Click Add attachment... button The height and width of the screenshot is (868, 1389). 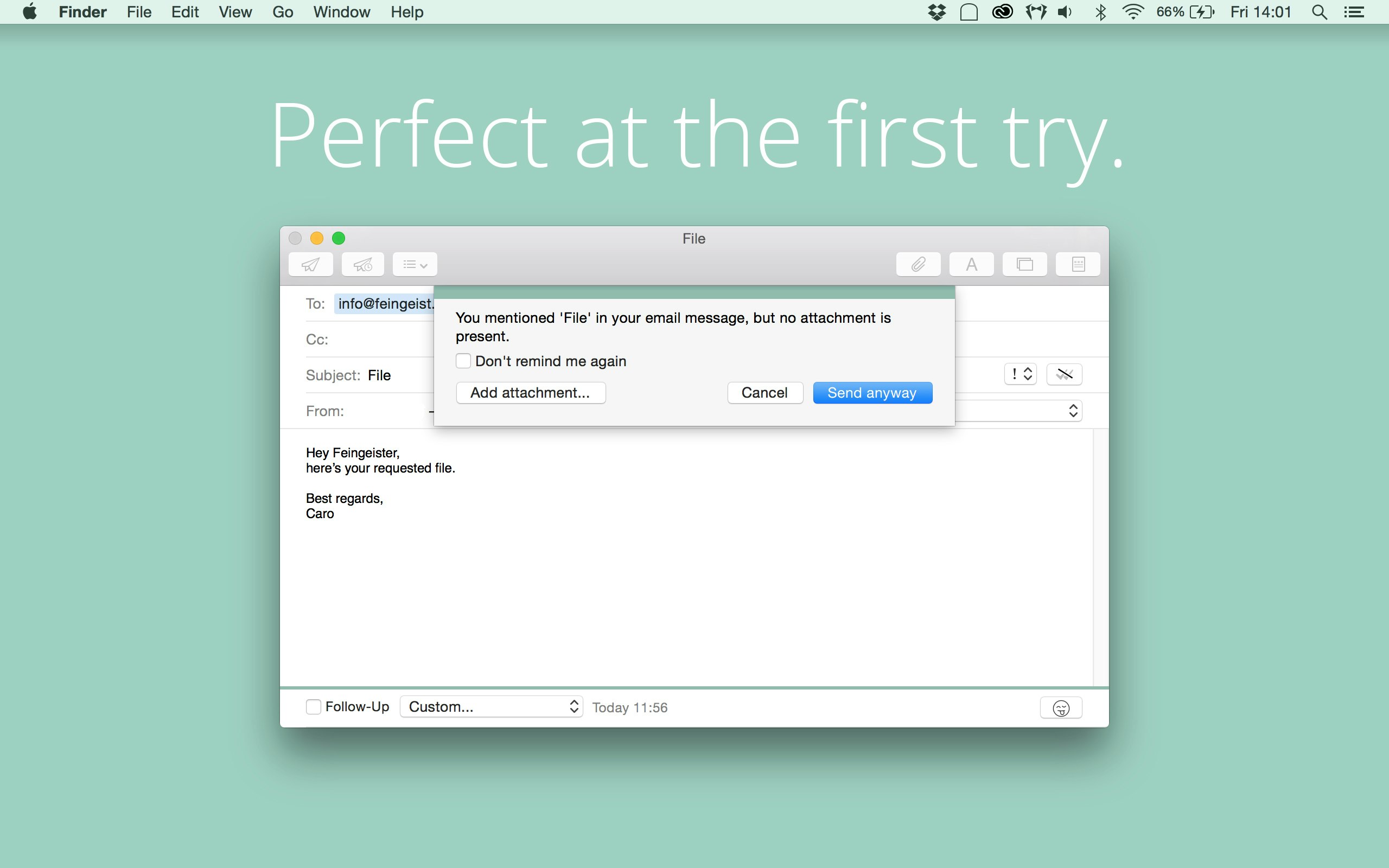[x=530, y=393]
